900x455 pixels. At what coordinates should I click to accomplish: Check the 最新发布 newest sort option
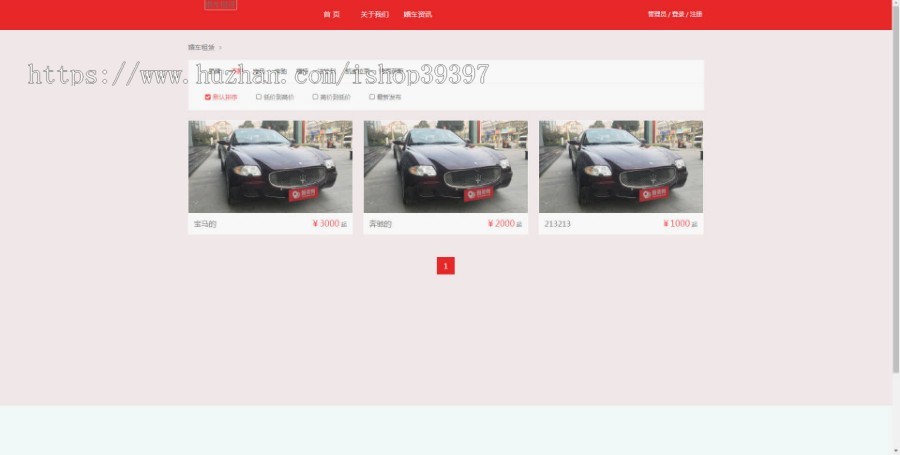372,97
